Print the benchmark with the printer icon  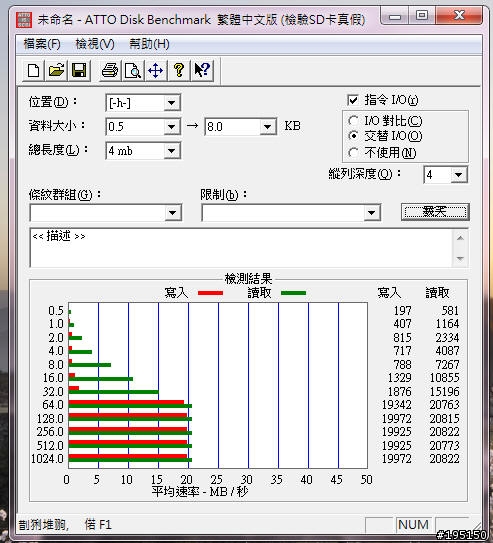[110, 71]
